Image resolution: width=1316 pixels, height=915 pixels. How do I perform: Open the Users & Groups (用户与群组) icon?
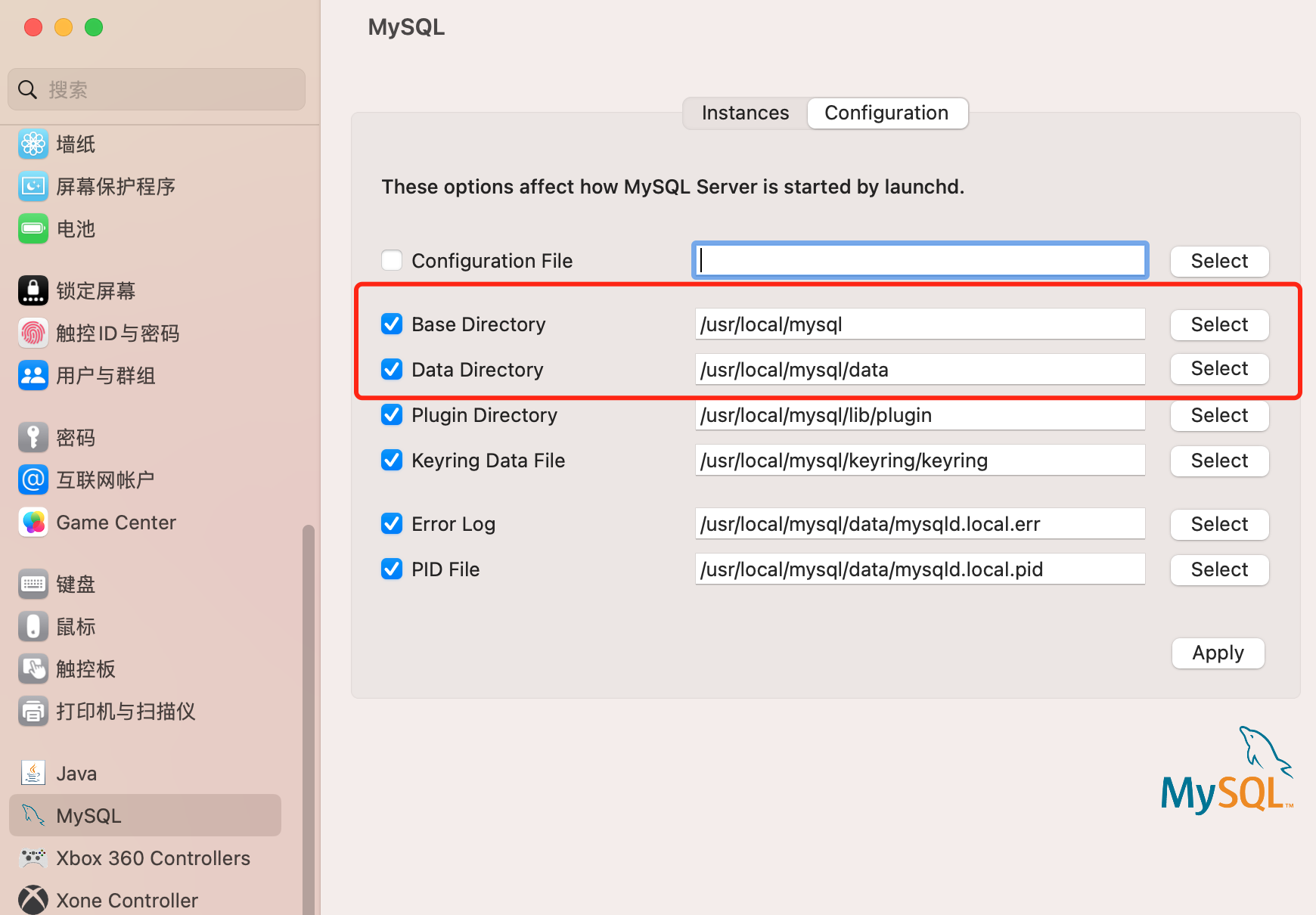pyautogui.click(x=33, y=375)
